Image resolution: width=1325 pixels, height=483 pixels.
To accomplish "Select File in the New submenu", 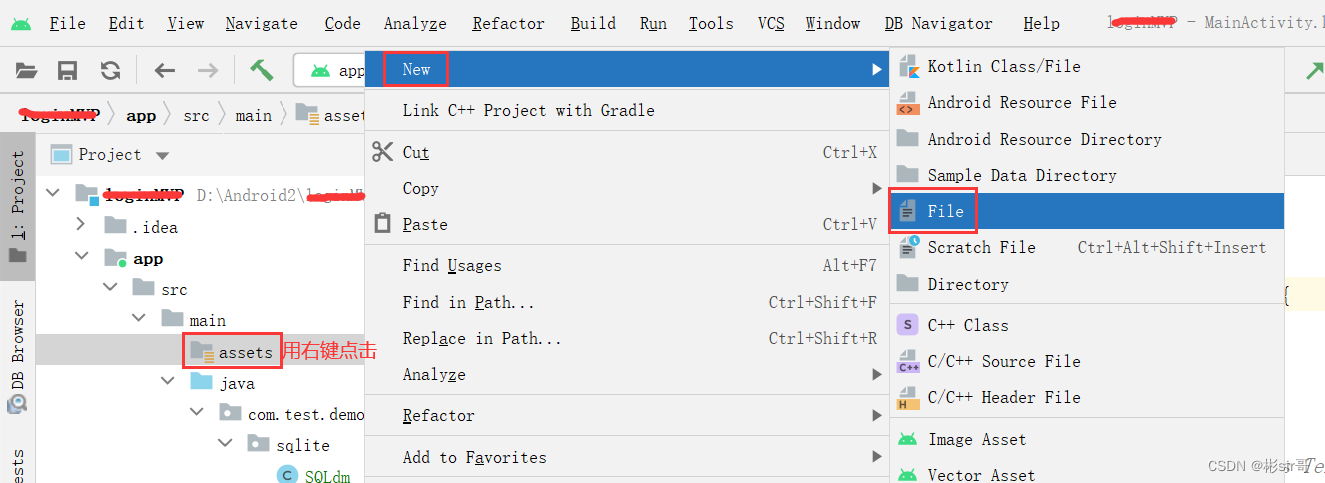I will (945, 211).
